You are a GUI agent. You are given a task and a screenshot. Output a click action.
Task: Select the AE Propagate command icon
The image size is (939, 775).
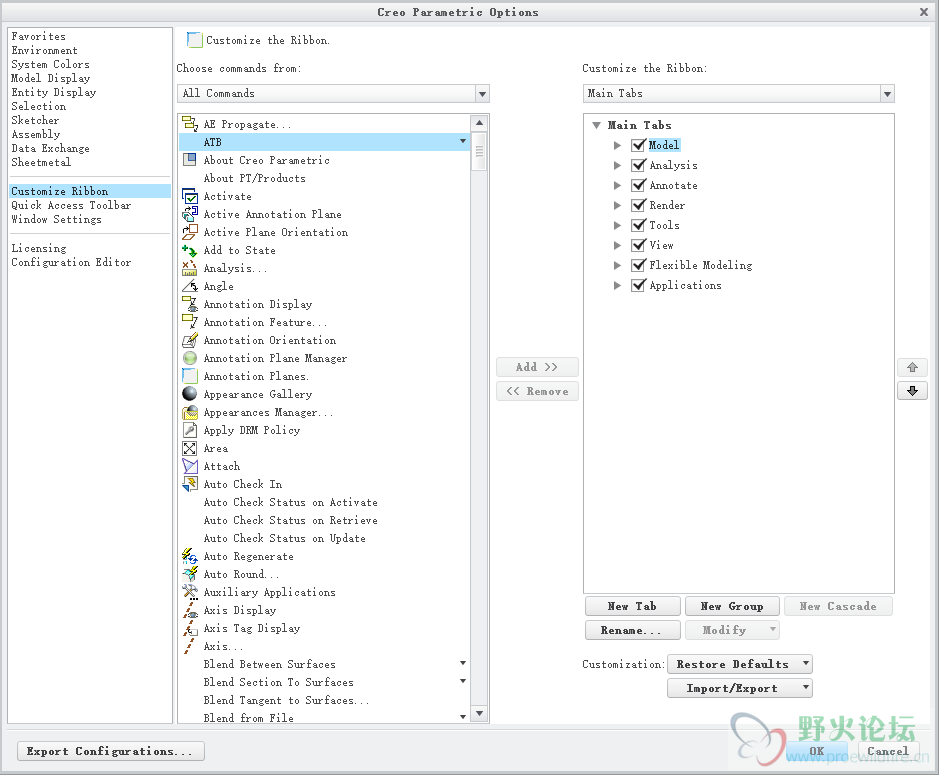click(190, 124)
